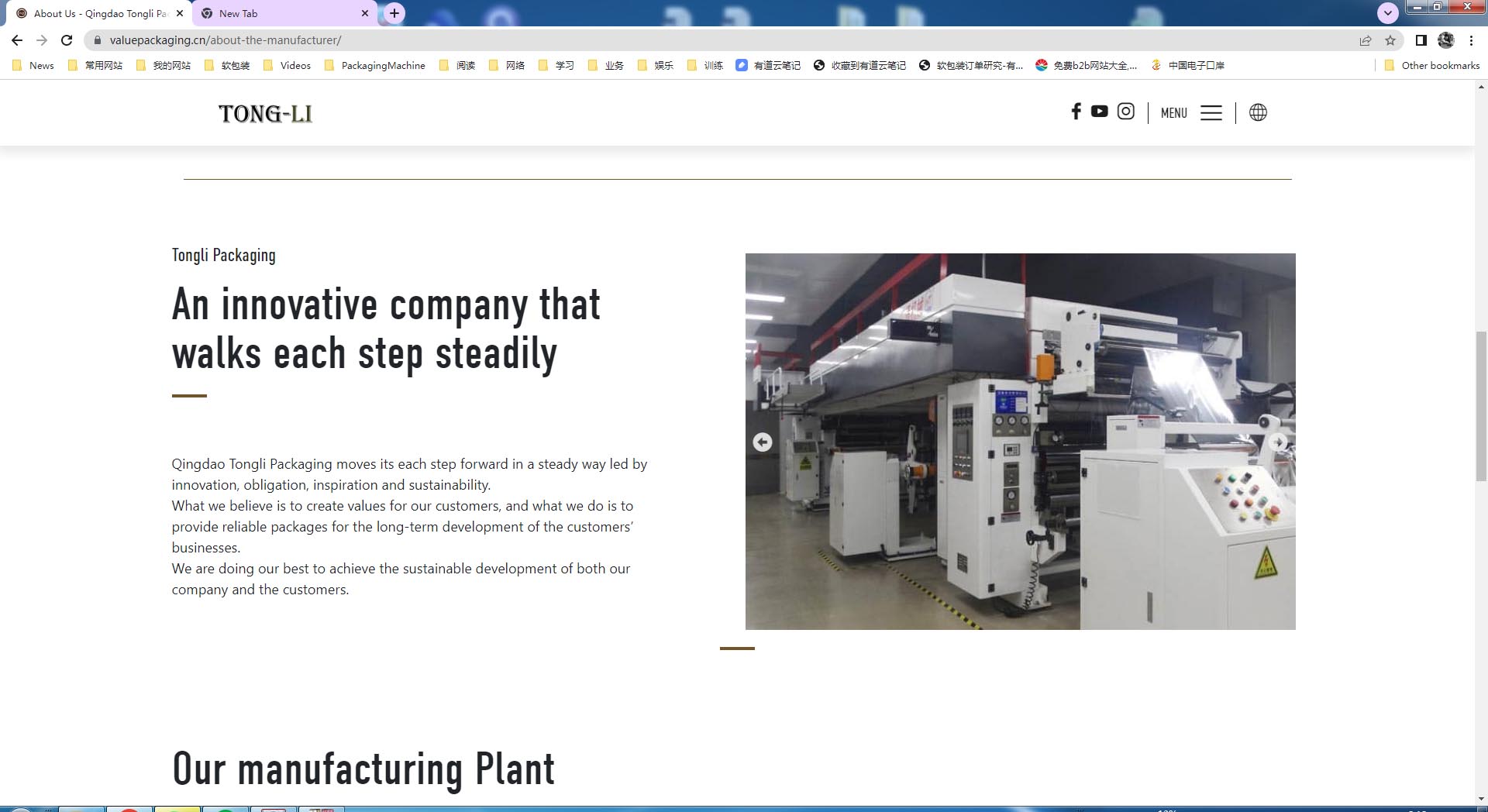The image size is (1488, 812).
Task: Switch to the New Tab tab
Action: coord(283,13)
